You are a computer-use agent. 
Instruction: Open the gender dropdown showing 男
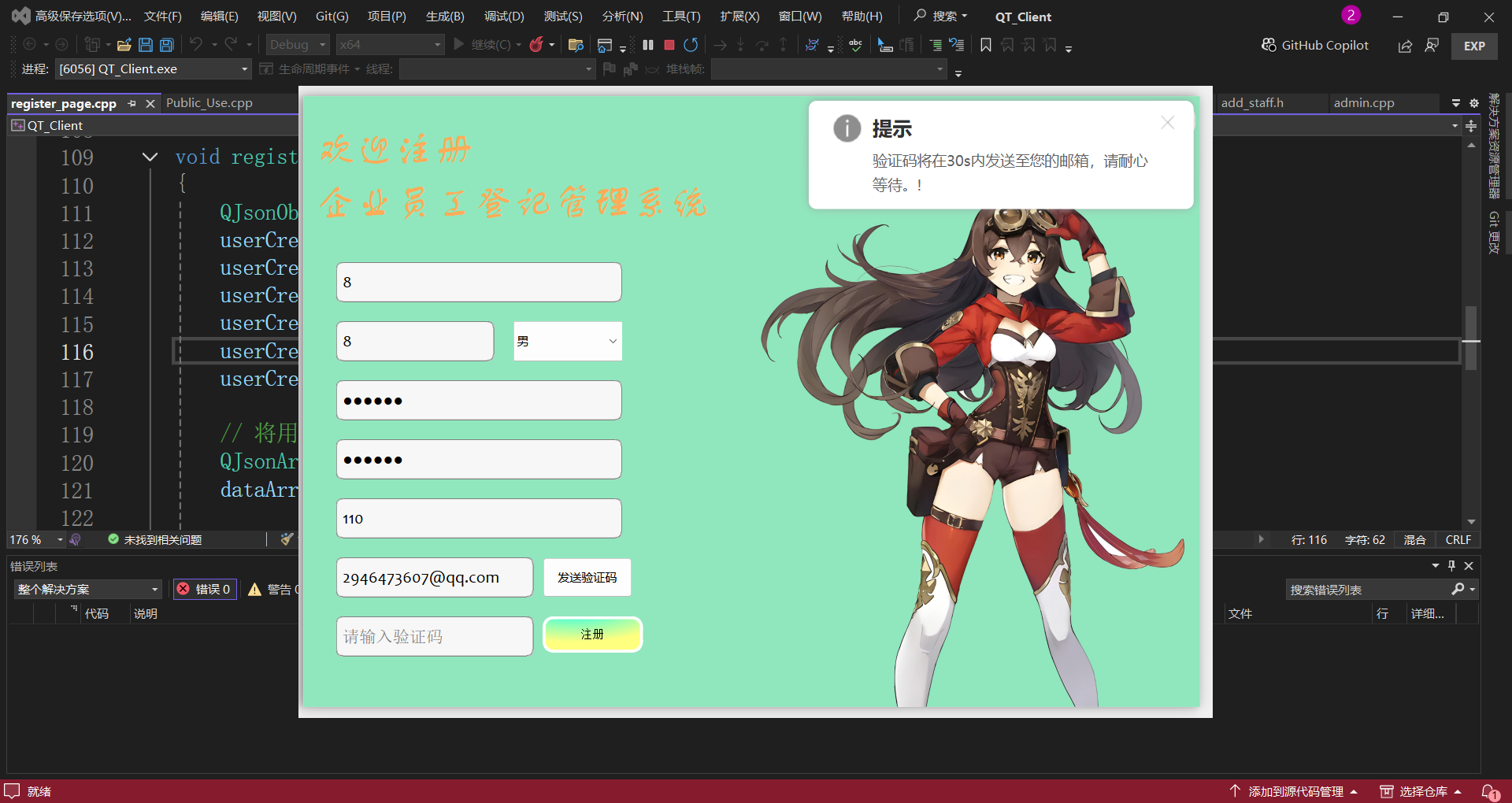point(567,341)
